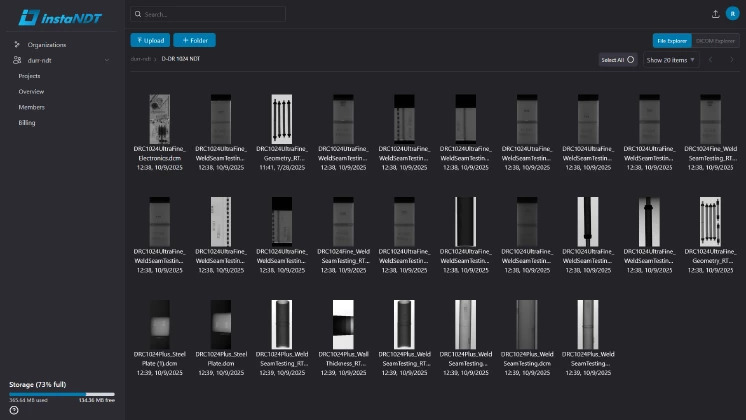
Task: Click the upload icon in top bar
Action: click(715, 14)
